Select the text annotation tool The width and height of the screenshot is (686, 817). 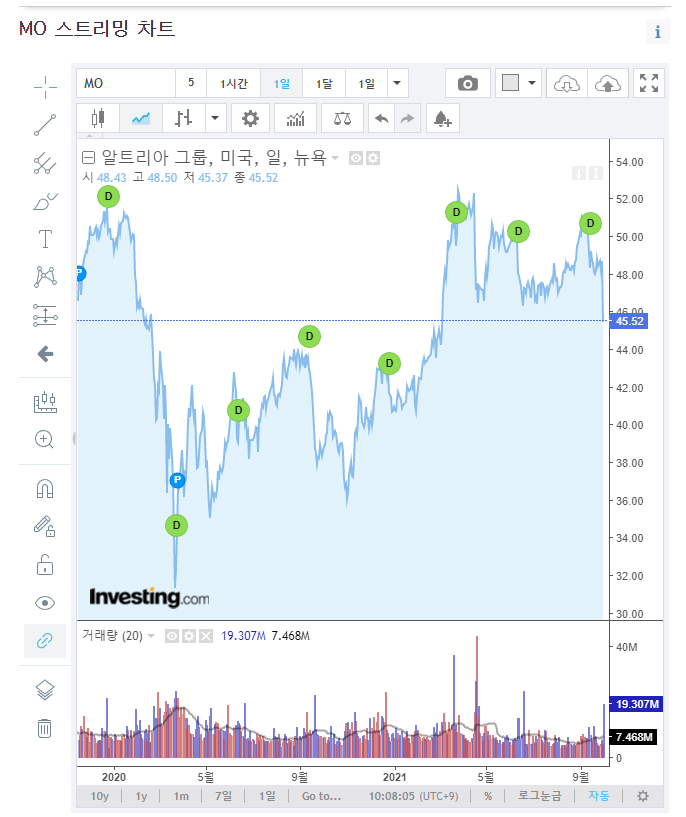click(x=45, y=239)
